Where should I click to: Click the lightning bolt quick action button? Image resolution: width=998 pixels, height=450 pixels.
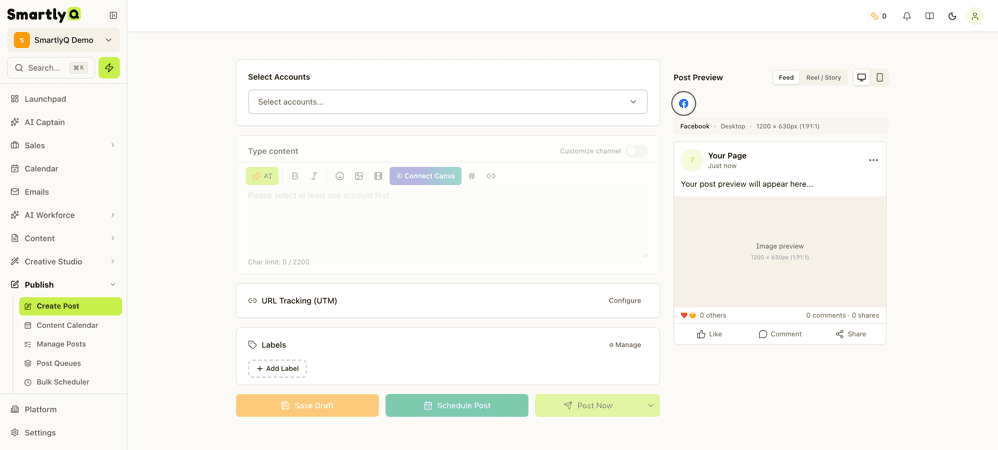click(109, 67)
